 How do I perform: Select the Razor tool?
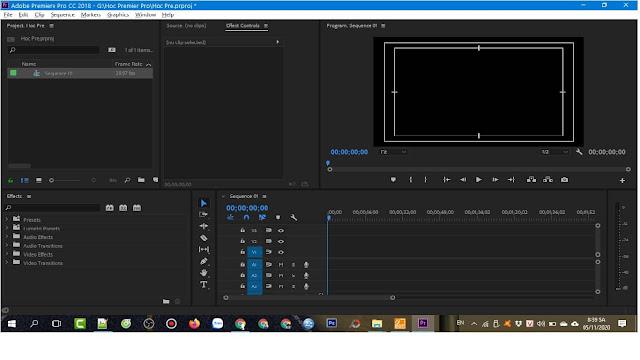[204, 238]
